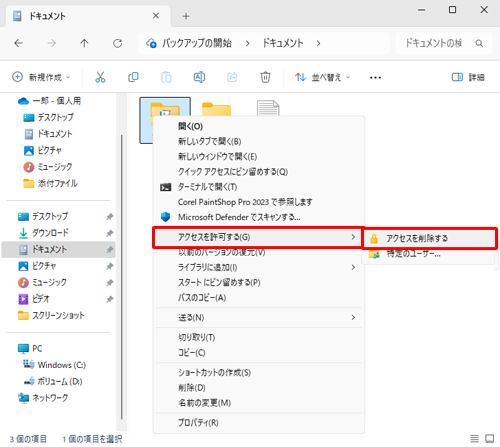Select パスのコピー(A)
This screenshot has width=500, height=447.
pos(259,298)
